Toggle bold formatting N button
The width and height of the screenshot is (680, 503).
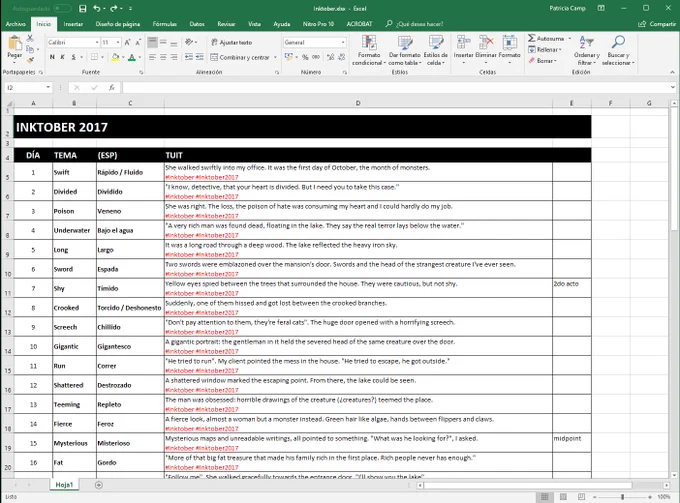pos(52,57)
